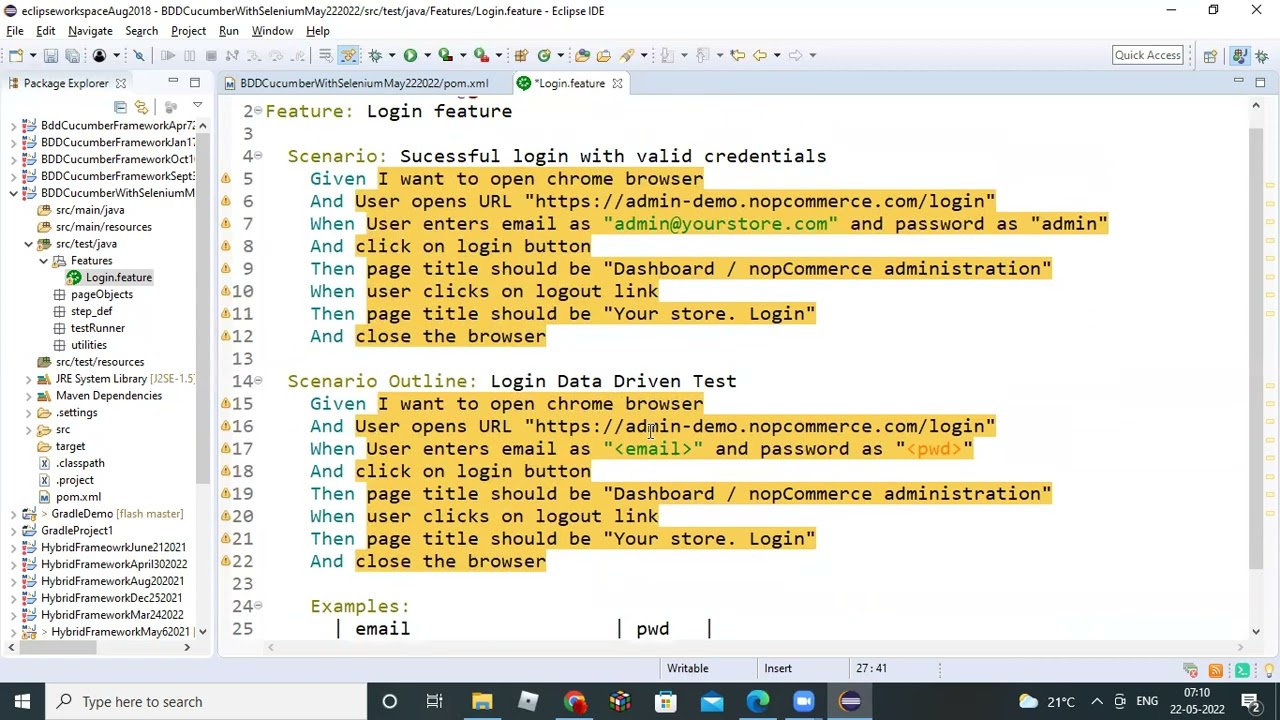This screenshot has width=1280, height=720.
Task: Click the New Java Class icon
Action: [544, 55]
